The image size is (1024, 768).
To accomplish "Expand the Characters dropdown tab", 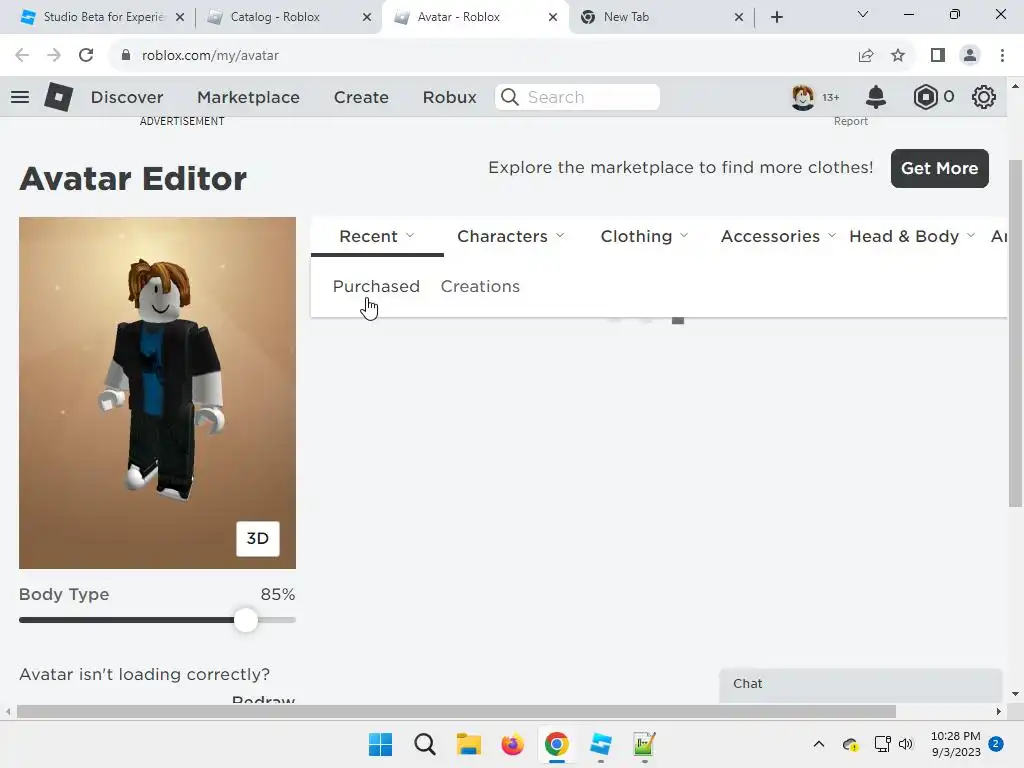I will point(511,236).
